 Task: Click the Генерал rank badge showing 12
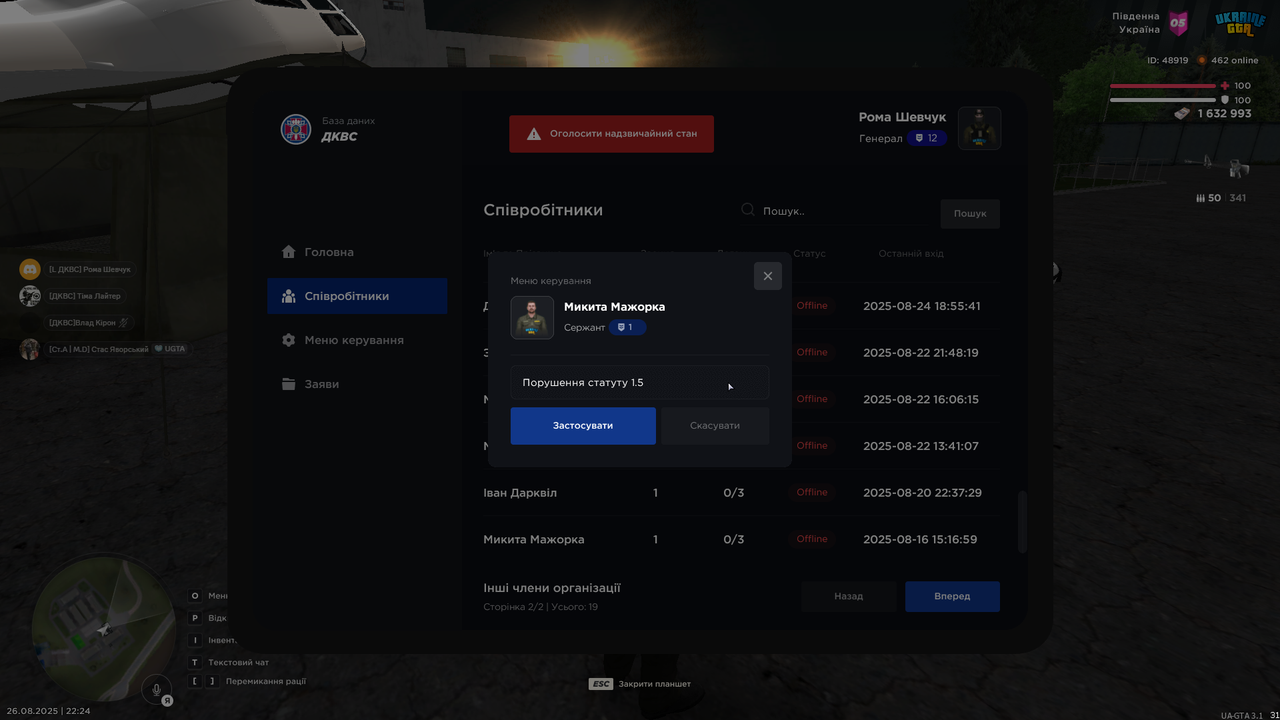pyautogui.click(x=927, y=138)
